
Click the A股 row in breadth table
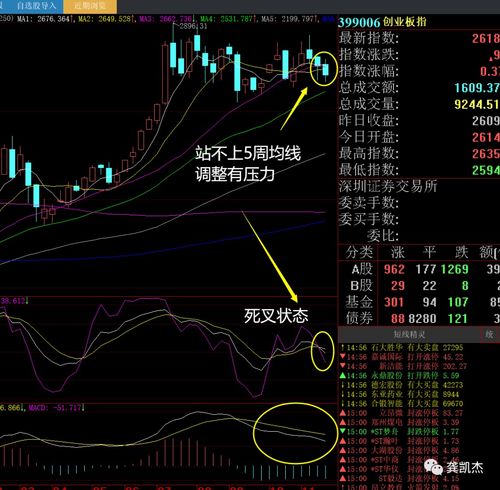[419, 269]
